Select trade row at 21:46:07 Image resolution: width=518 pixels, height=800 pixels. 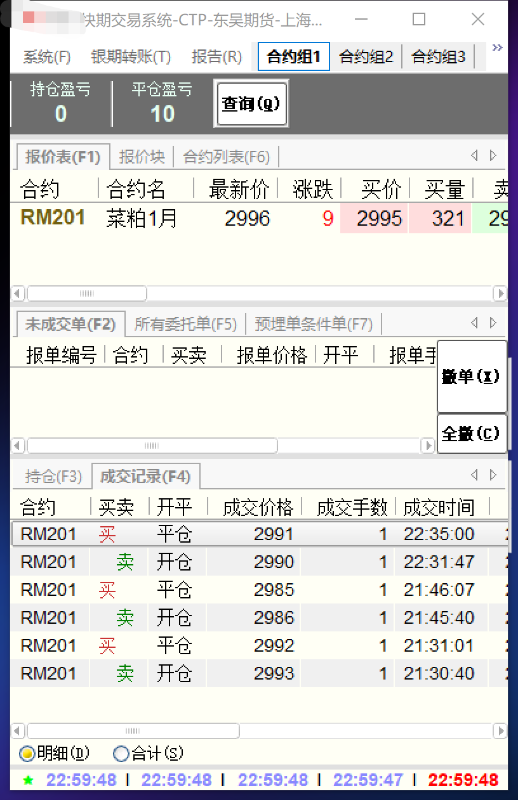coord(259,590)
